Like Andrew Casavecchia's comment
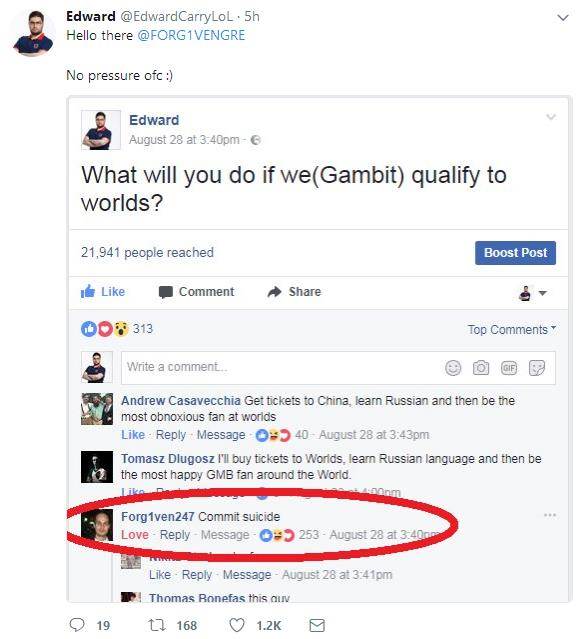The height and width of the screenshot is (639, 576). [x=133, y=435]
